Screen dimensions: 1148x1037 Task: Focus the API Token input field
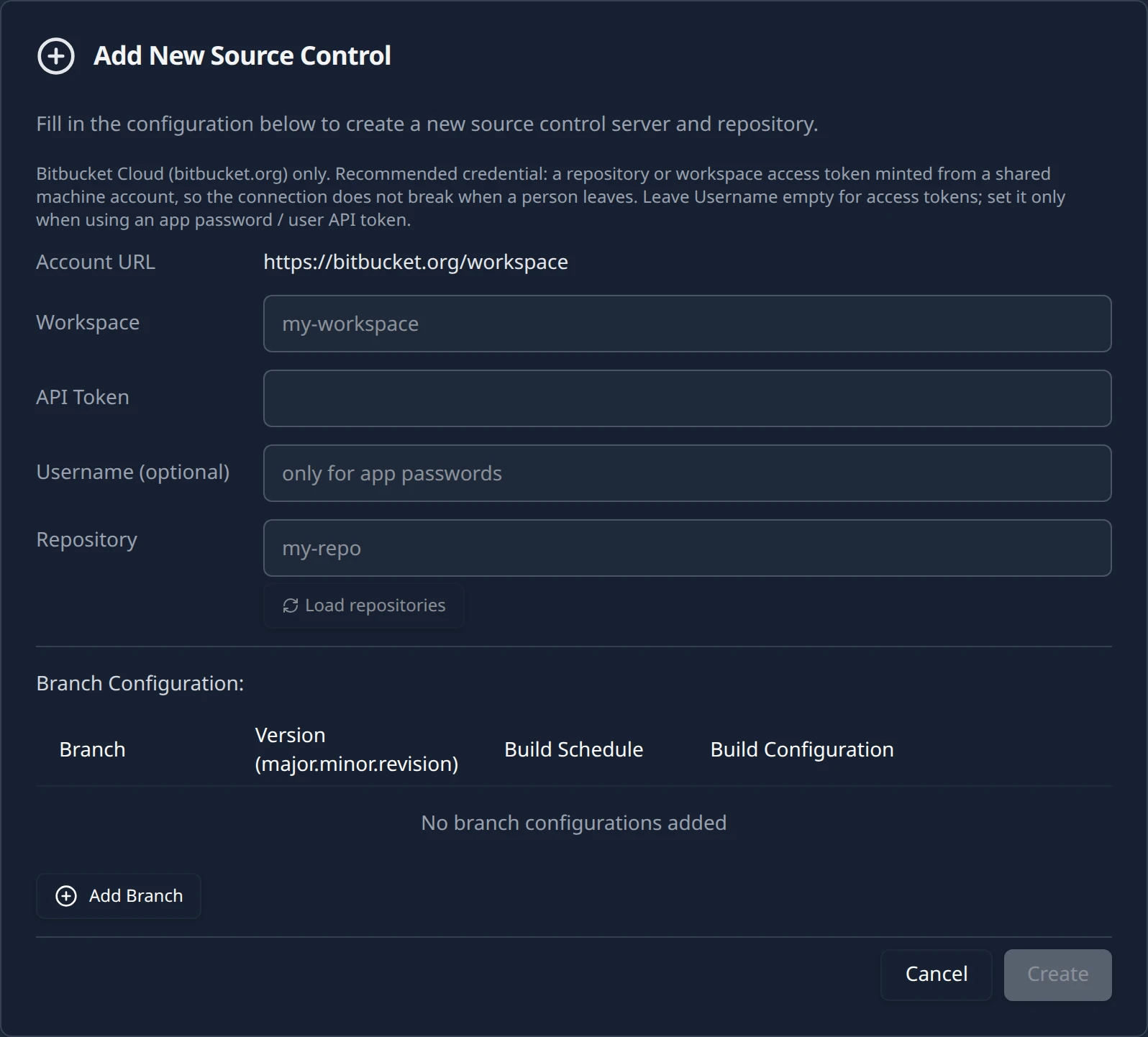pyautogui.click(x=688, y=398)
